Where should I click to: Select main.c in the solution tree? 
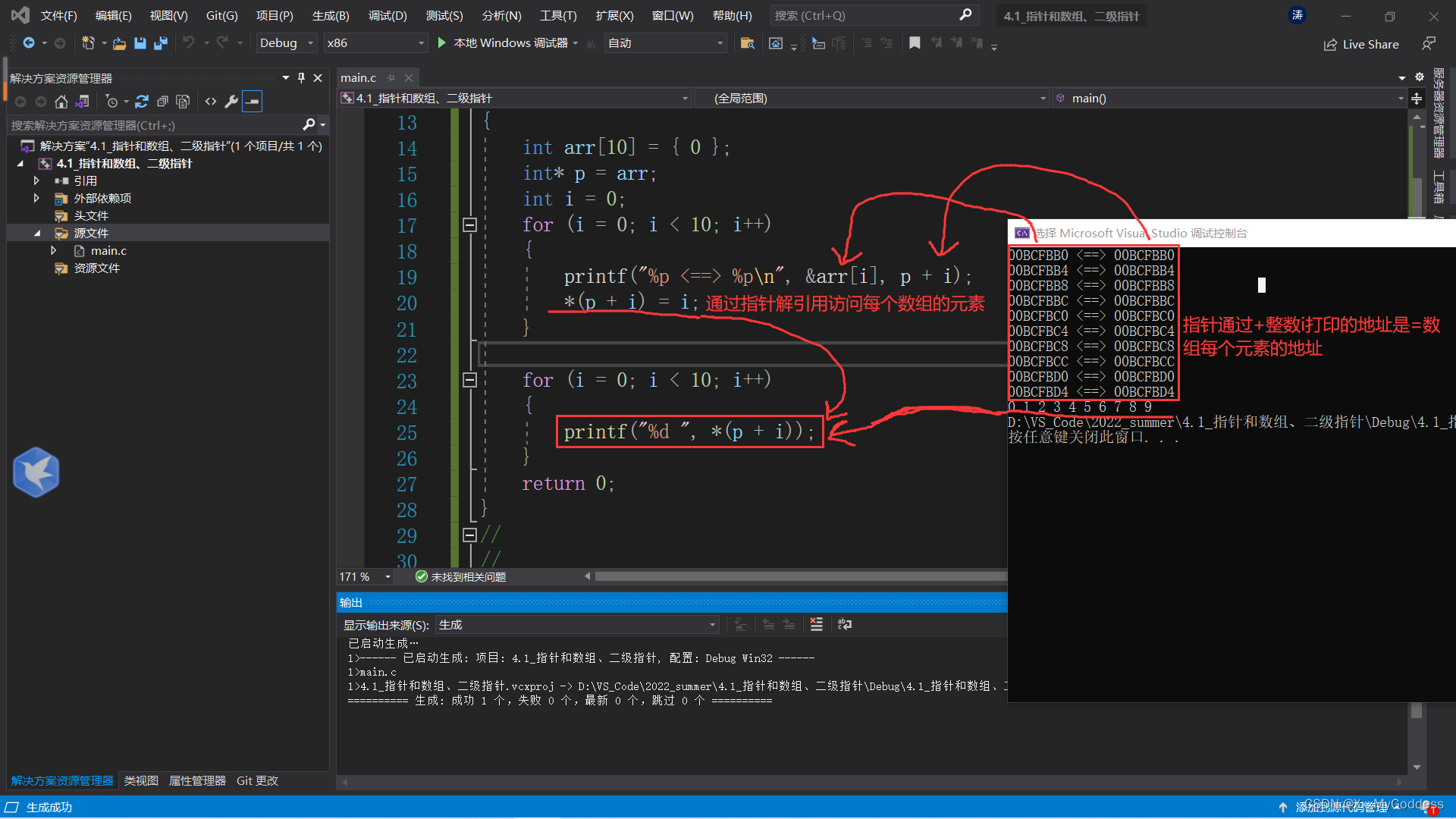pos(108,250)
